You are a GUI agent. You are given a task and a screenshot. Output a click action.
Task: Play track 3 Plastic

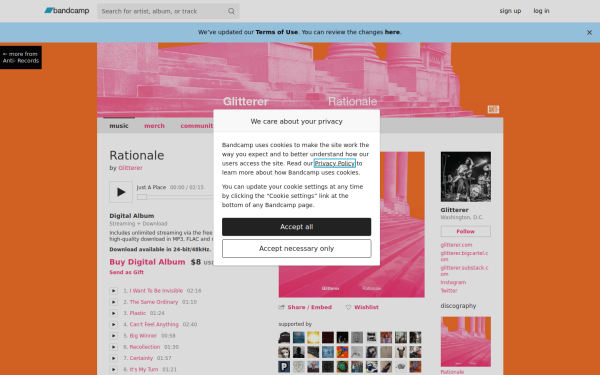pos(114,313)
